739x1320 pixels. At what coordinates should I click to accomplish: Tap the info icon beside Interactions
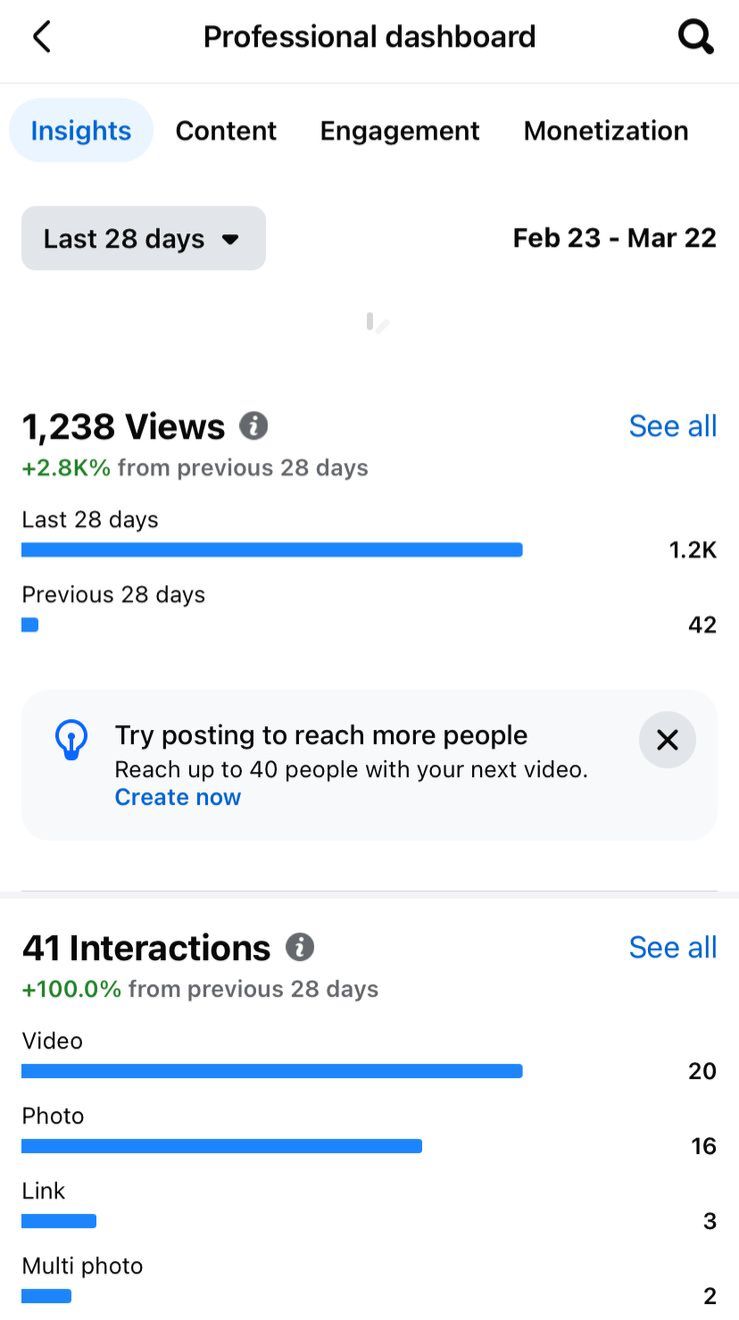pos(300,947)
